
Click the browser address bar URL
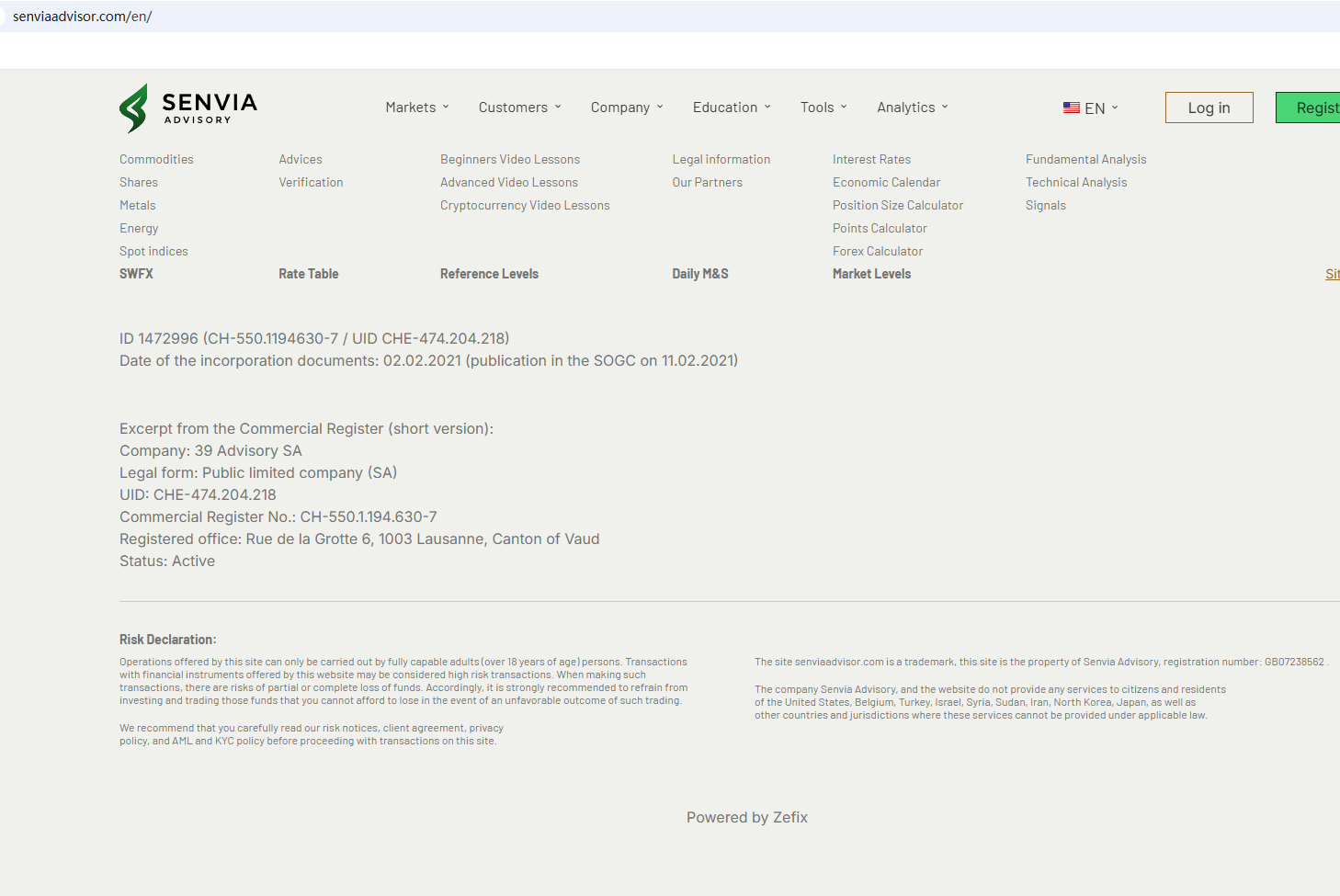click(x=83, y=17)
